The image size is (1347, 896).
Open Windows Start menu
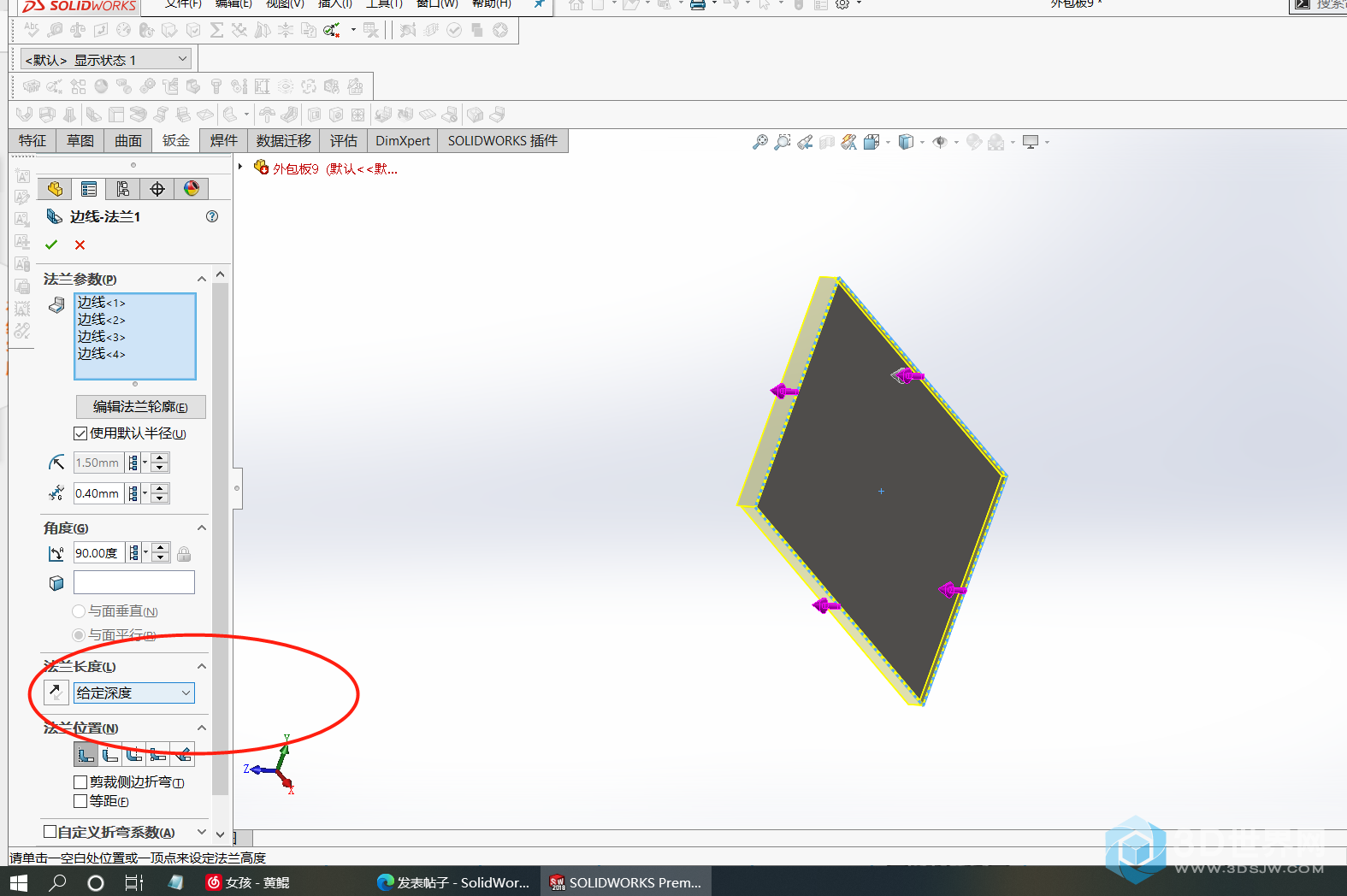pos(18,882)
